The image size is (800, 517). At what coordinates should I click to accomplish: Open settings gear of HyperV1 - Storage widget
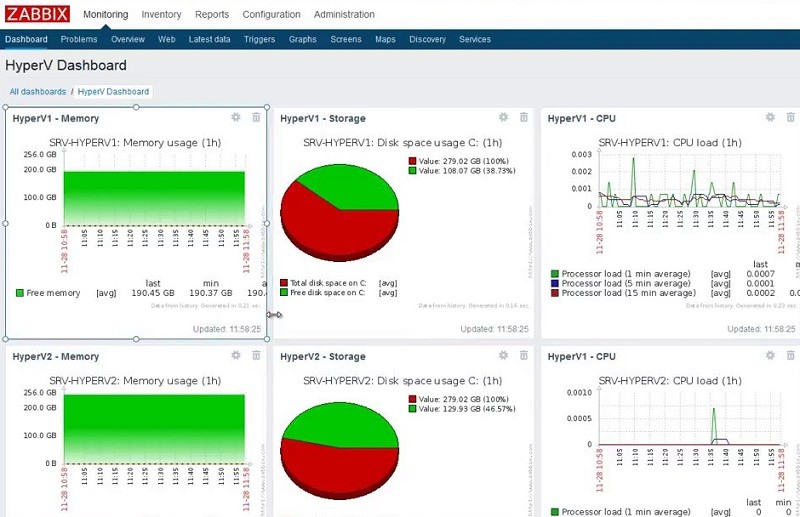[503, 117]
